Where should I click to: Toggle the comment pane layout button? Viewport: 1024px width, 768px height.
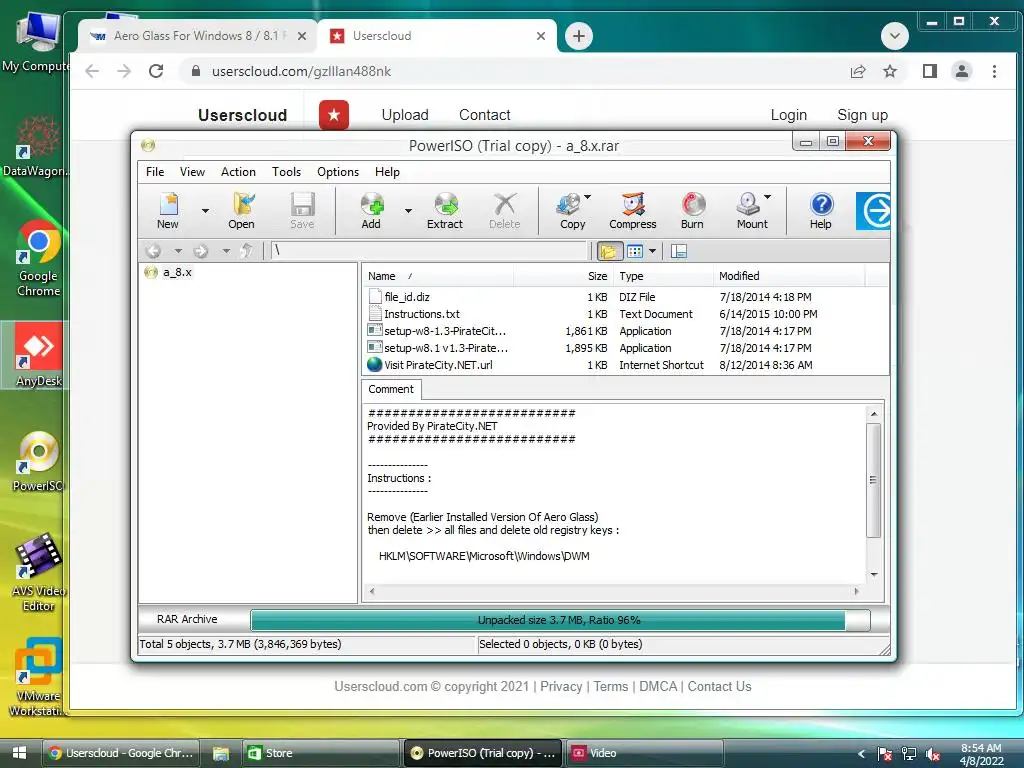(679, 251)
